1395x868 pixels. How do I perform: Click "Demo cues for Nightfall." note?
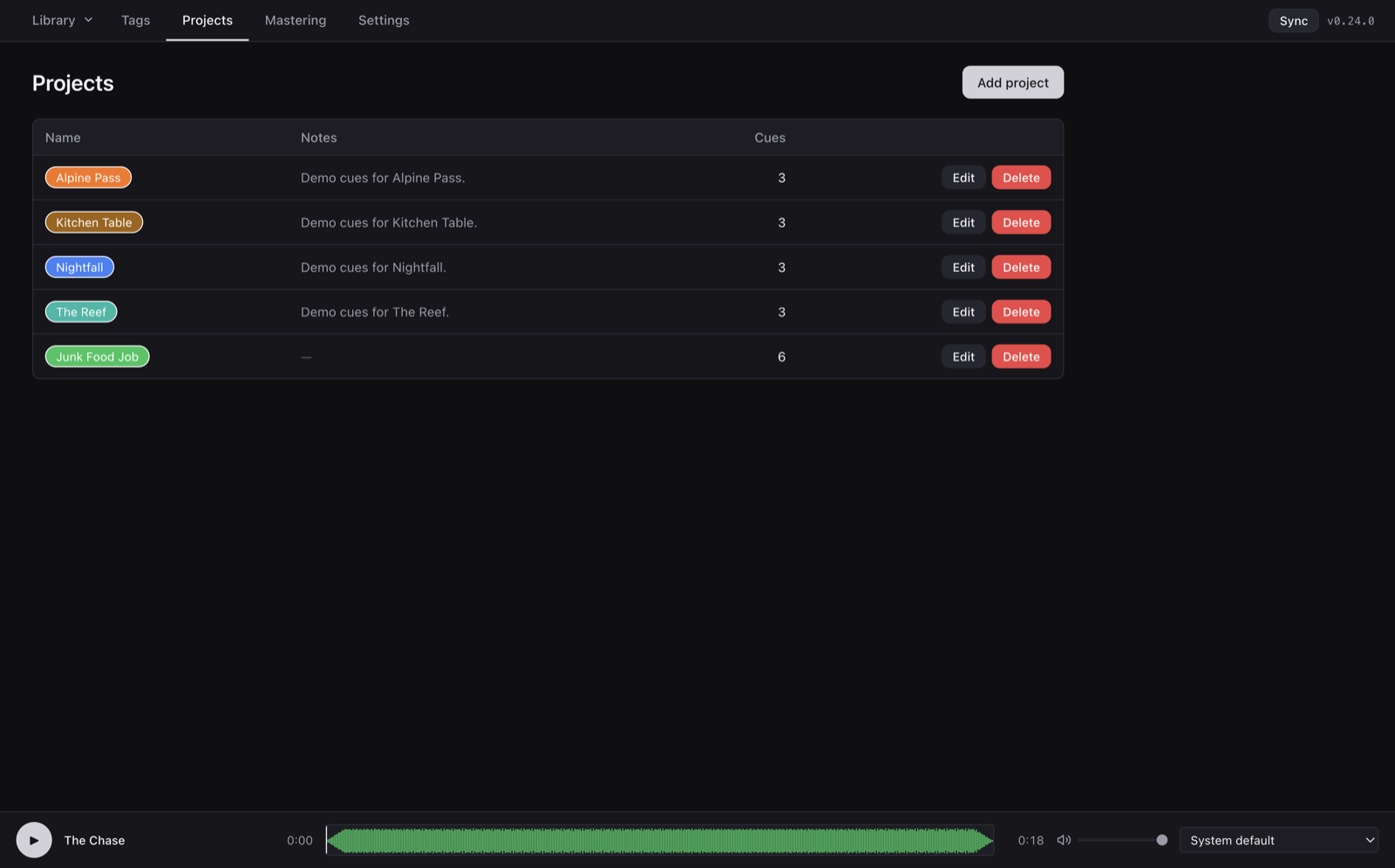pyautogui.click(x=373, y=268)
